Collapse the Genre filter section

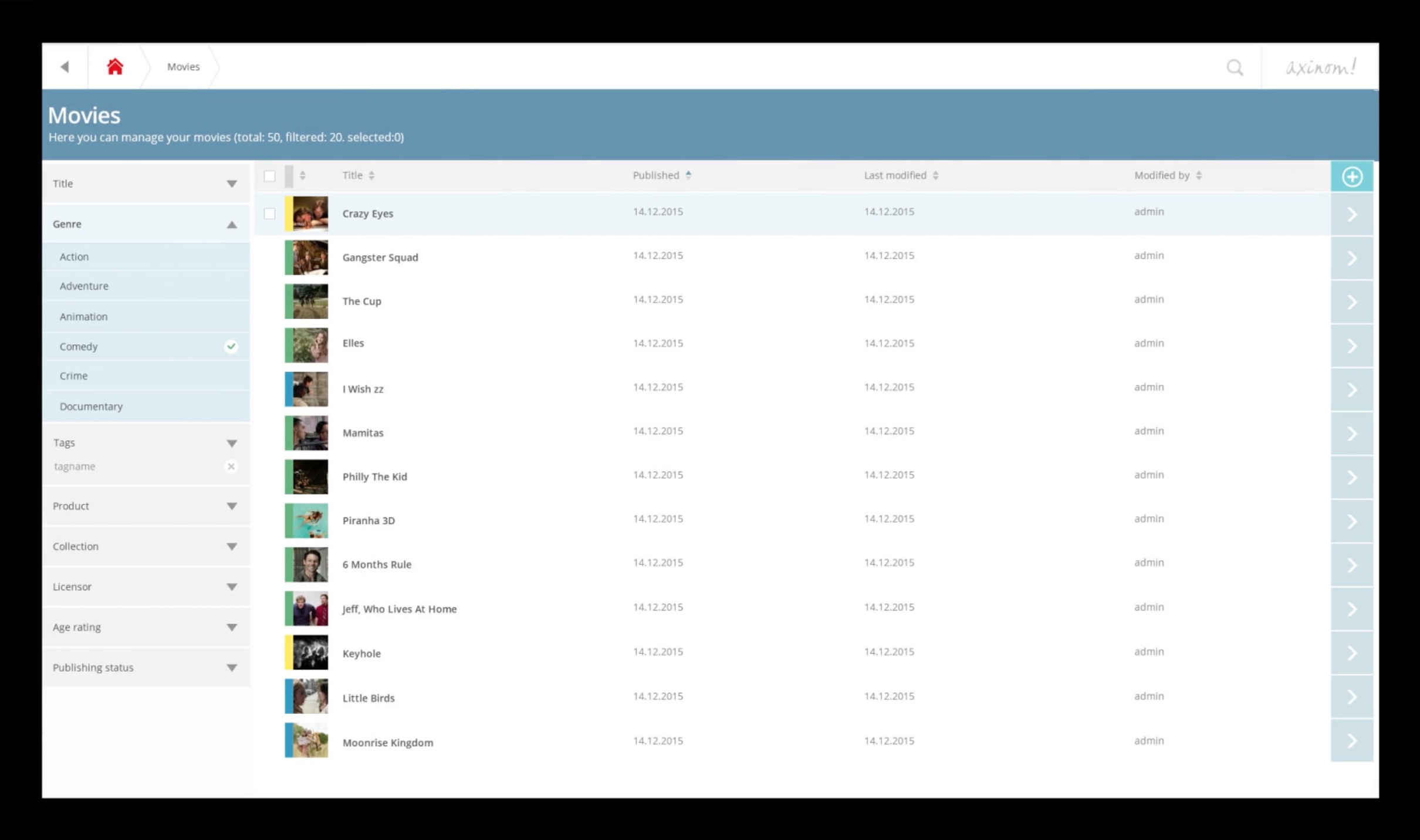click(x=232, y=225)
